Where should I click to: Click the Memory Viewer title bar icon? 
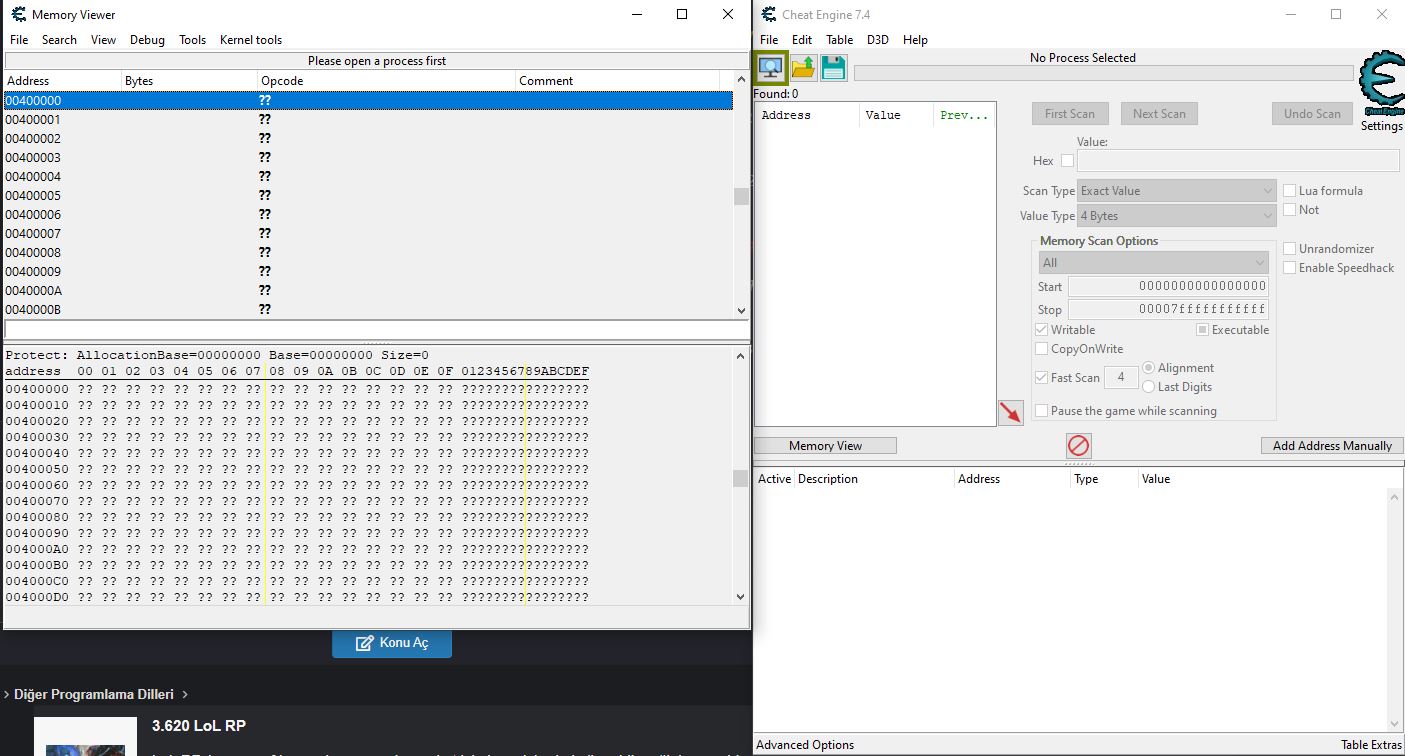[18, 14]
